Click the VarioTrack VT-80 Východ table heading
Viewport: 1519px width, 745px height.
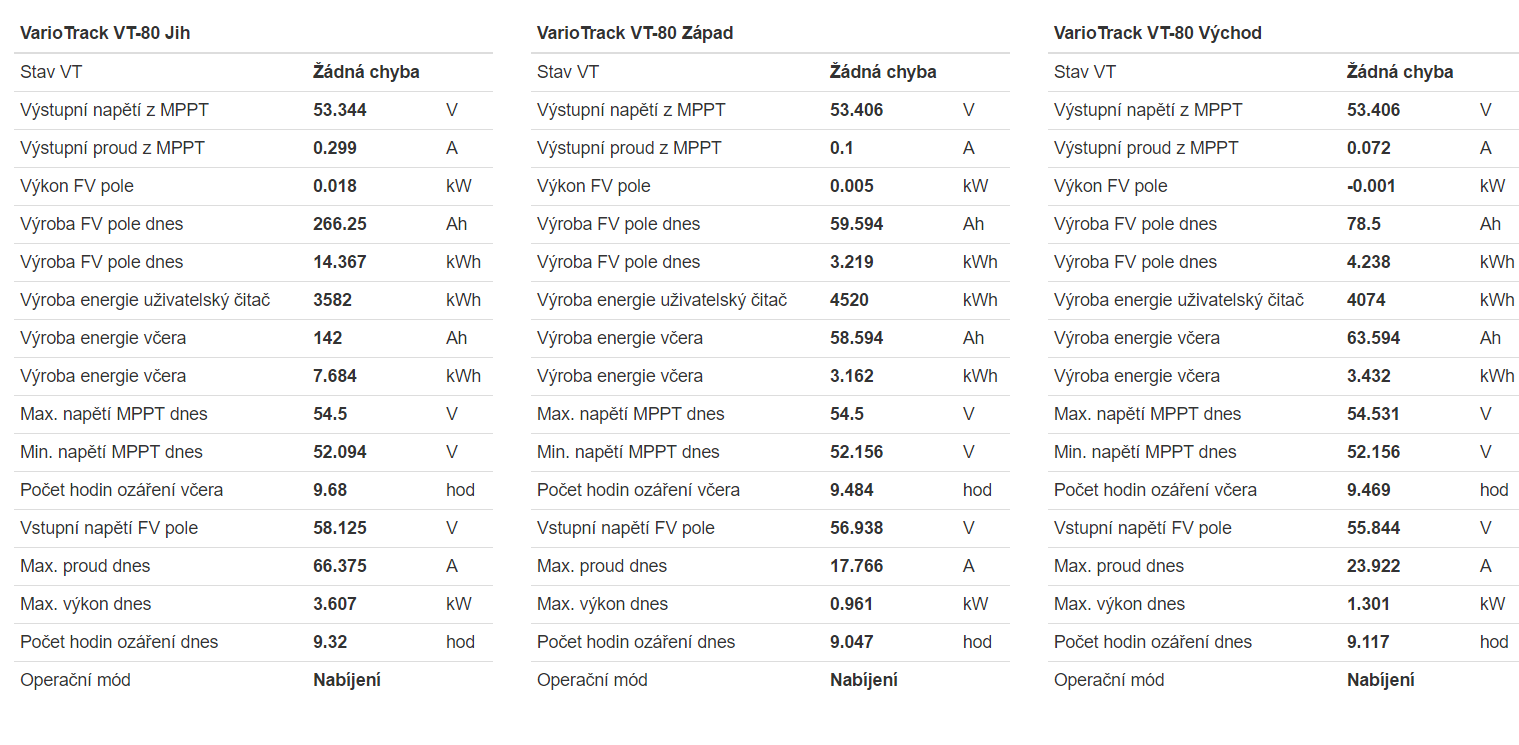coord(1158,33)
